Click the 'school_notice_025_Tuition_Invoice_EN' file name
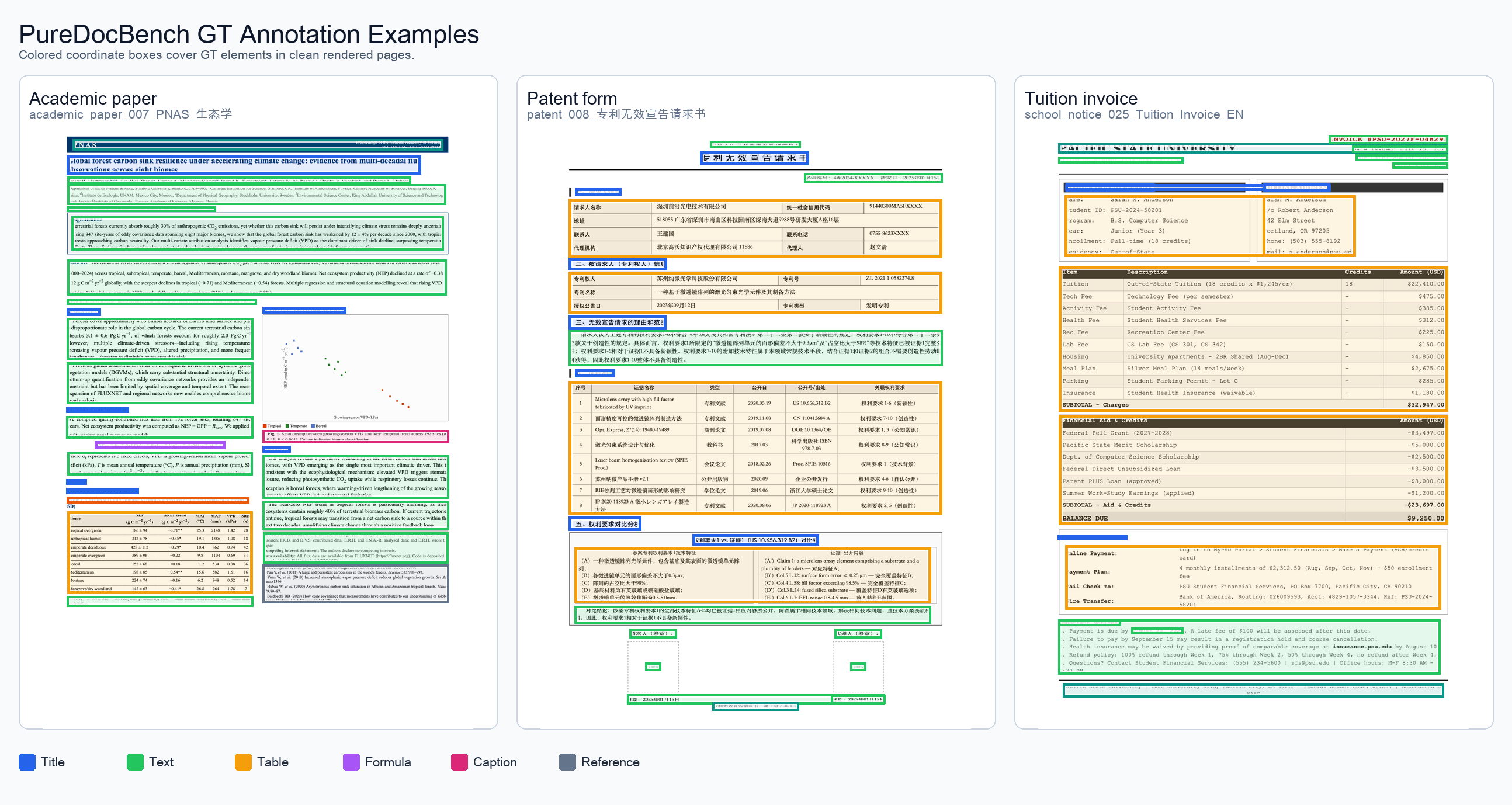 tap(1133, 114)
